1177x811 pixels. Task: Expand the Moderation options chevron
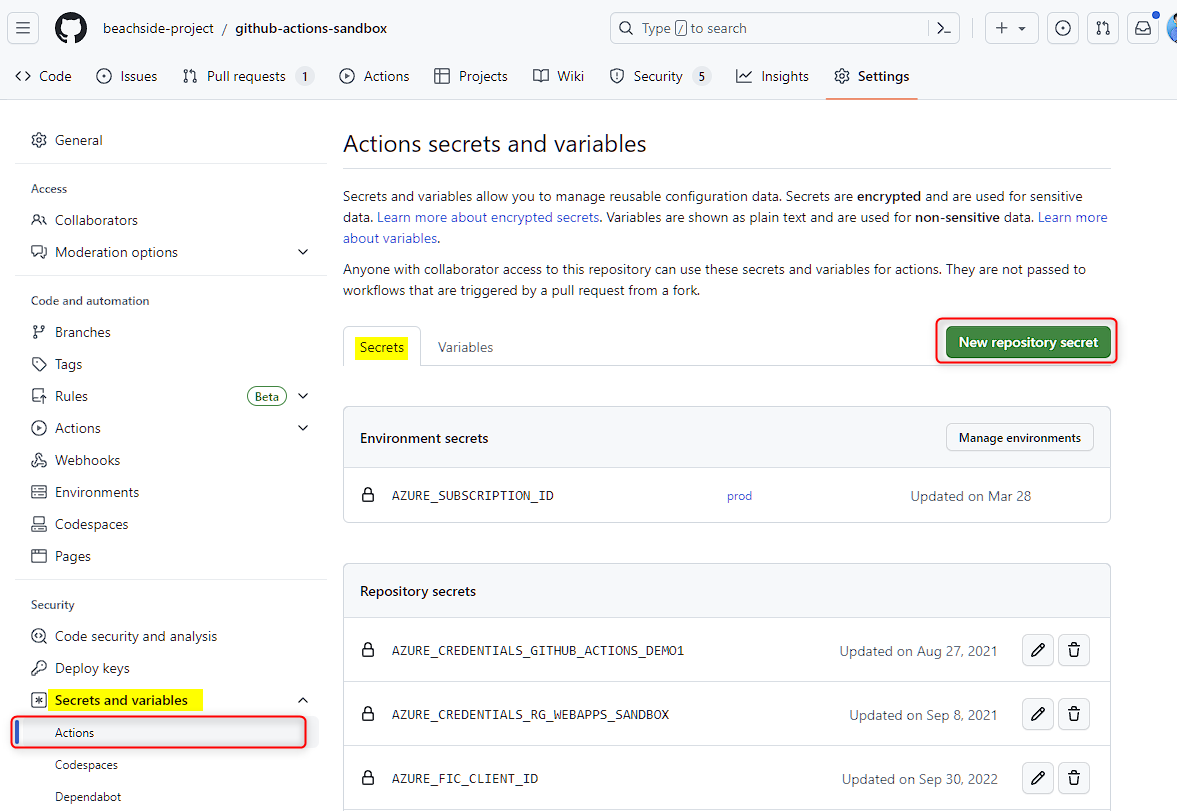click(x=303, y=252)
